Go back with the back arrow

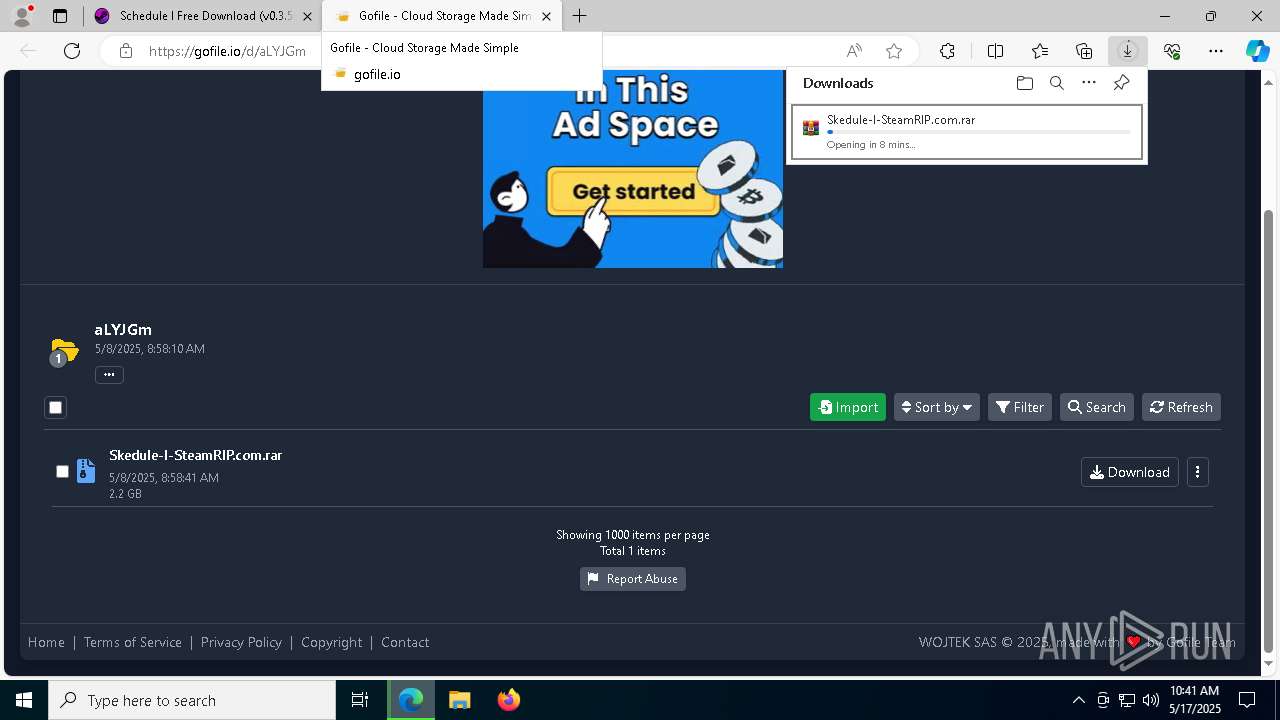pyautogui.click(x=28, y=51)
